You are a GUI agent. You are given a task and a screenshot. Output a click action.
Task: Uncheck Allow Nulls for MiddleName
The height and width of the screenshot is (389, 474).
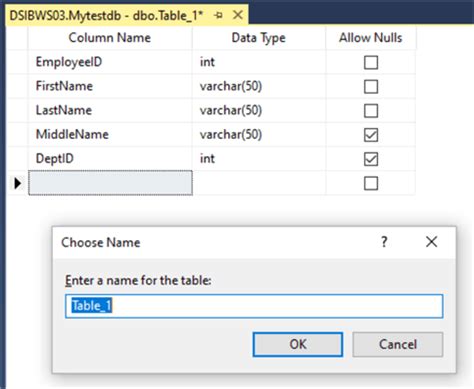pyautogui.click(x=371, y=135)
